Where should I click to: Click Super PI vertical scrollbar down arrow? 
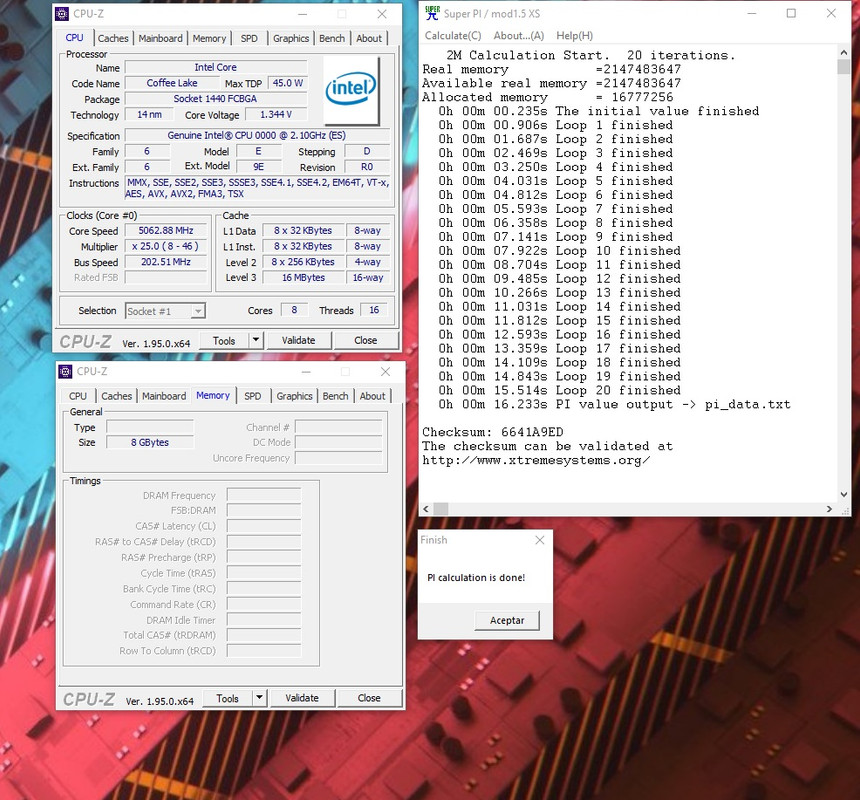844,495
